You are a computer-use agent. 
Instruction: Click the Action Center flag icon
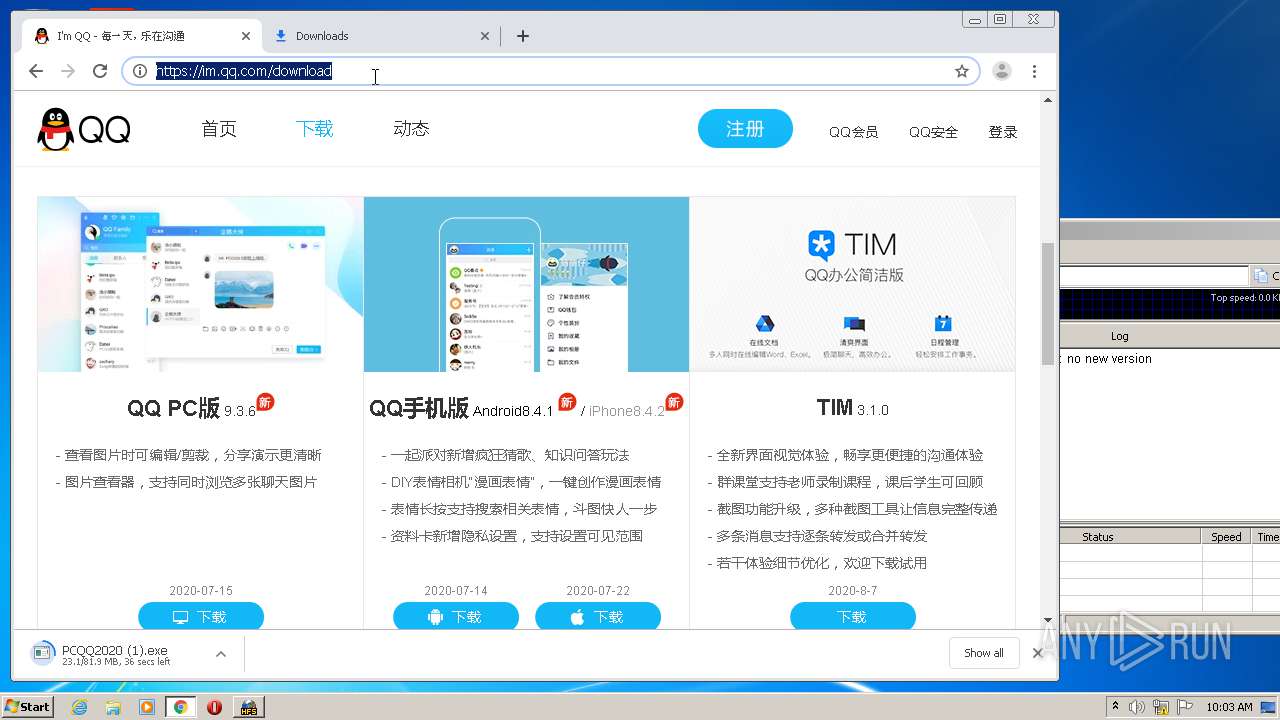coord(1184,707)
